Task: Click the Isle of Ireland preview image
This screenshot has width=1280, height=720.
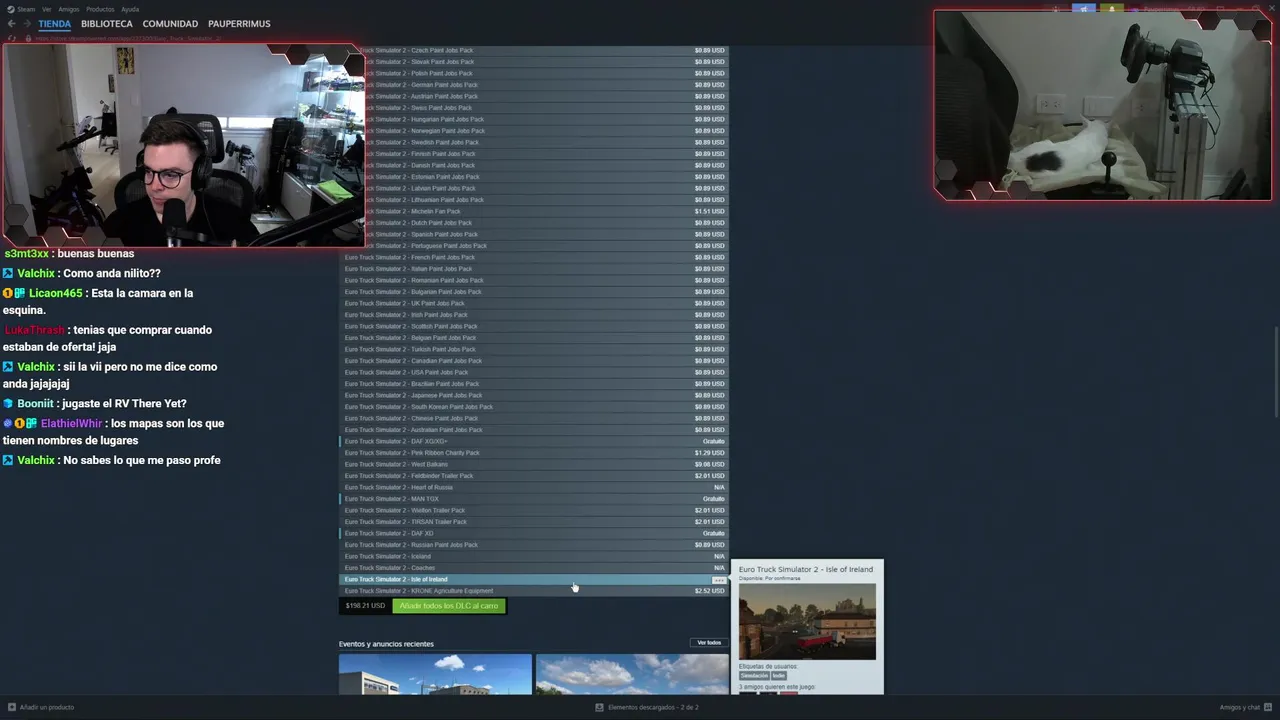Action: (x=807, y=621)
